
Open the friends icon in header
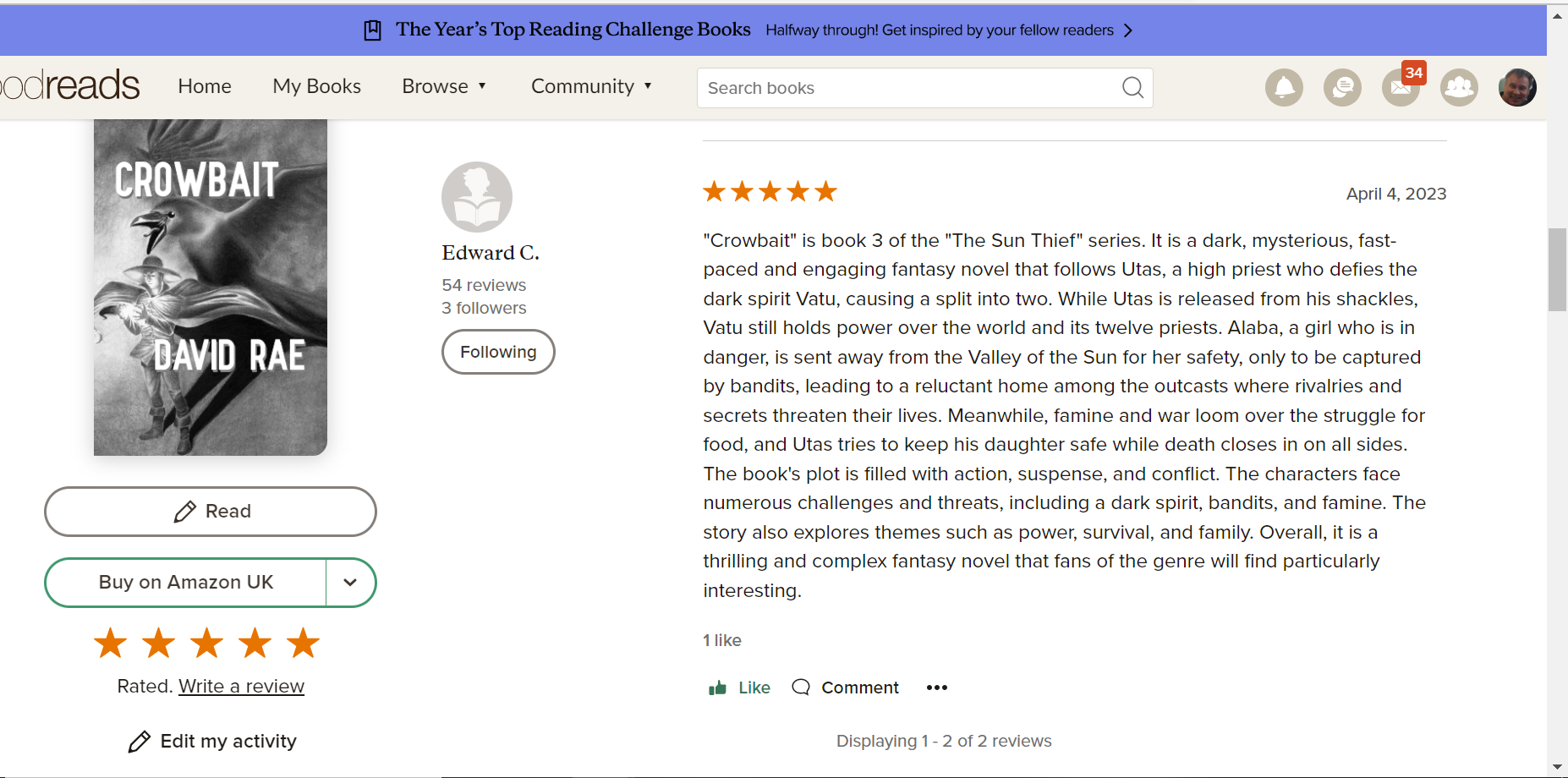point(1459,87)
